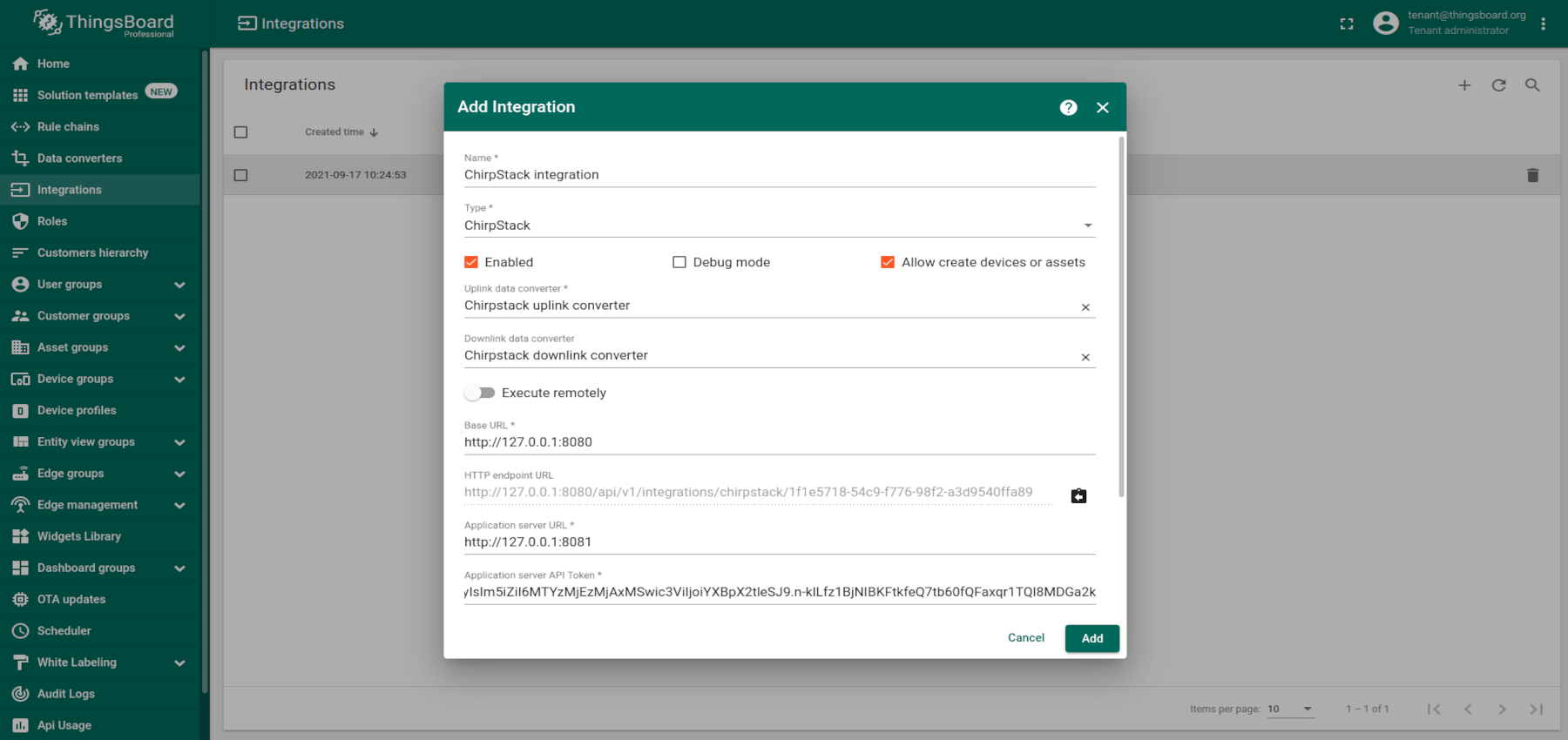This screenshot has height=740, width=1568.
Task: Open Integrations menu item
Action: [100, 190]
